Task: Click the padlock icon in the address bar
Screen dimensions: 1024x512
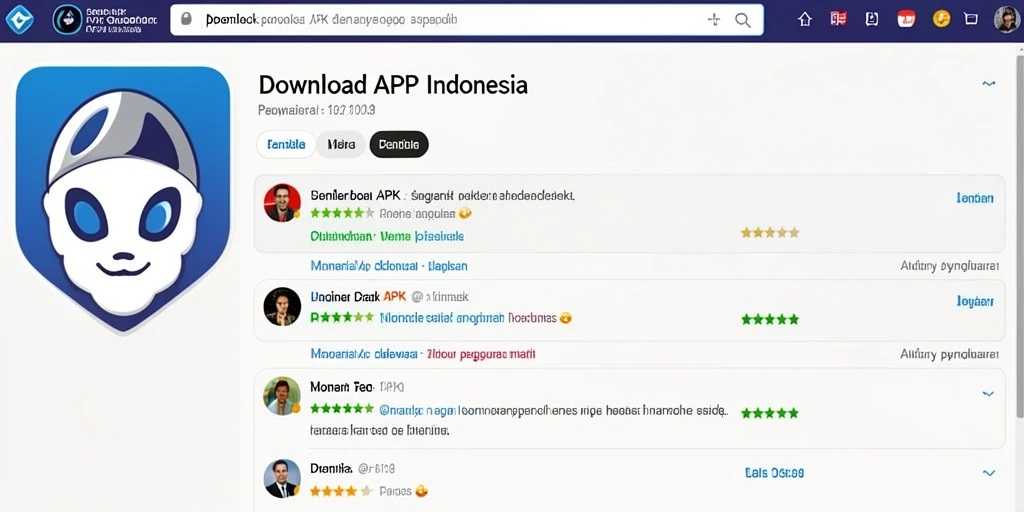Action: 186,19
